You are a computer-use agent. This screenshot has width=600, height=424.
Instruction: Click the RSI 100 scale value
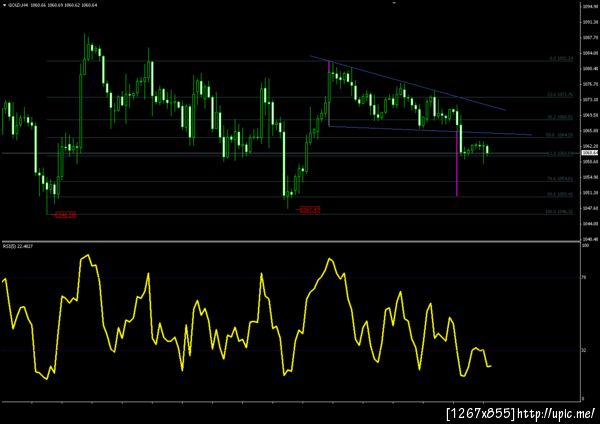(x=585, y=246)
